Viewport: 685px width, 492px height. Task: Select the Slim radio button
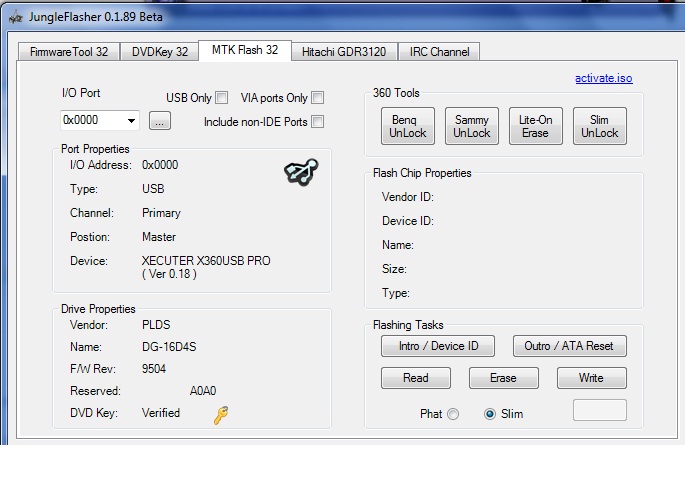coord(490,414)
